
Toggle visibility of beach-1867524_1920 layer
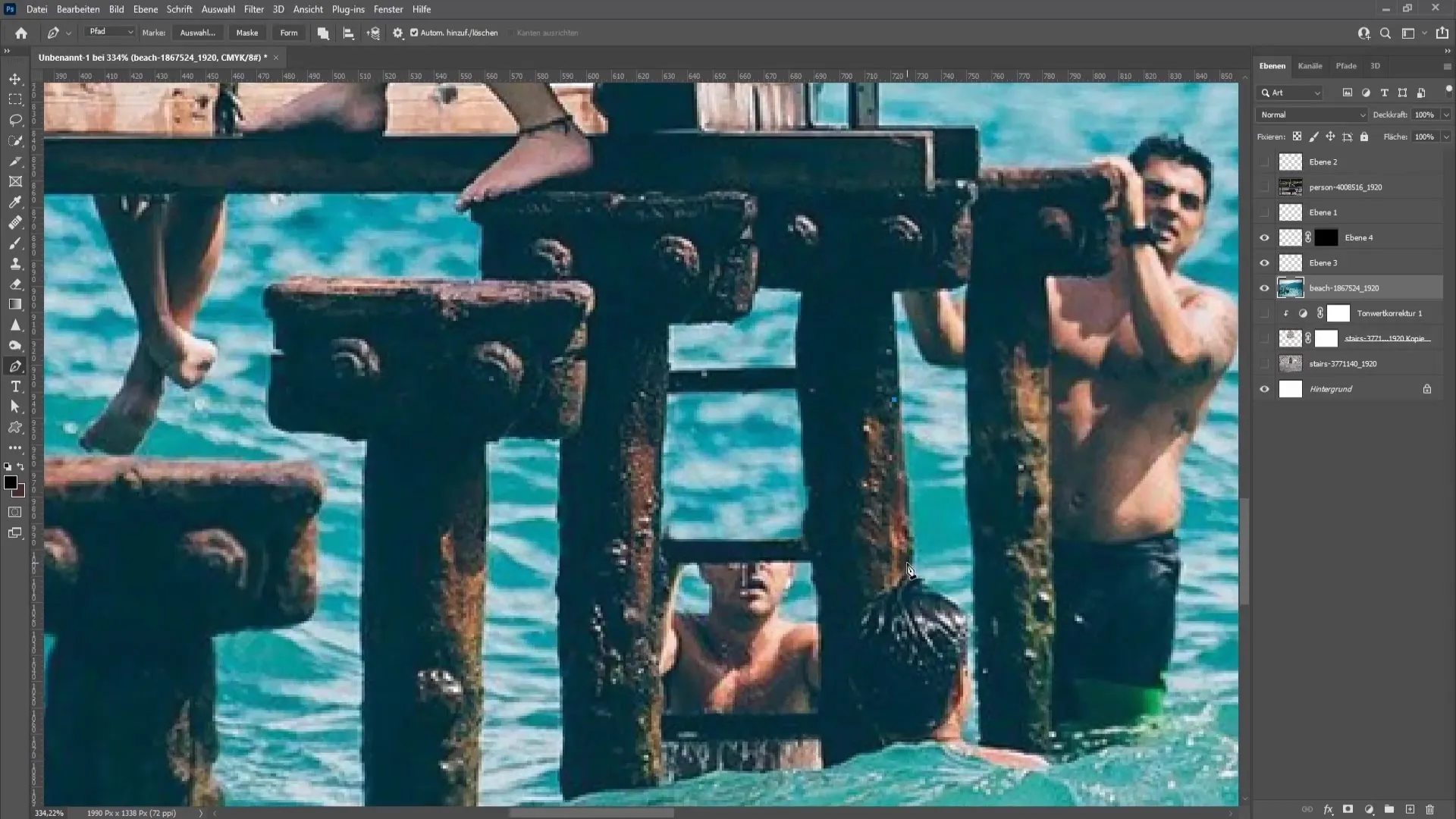tap(1265, 288)
